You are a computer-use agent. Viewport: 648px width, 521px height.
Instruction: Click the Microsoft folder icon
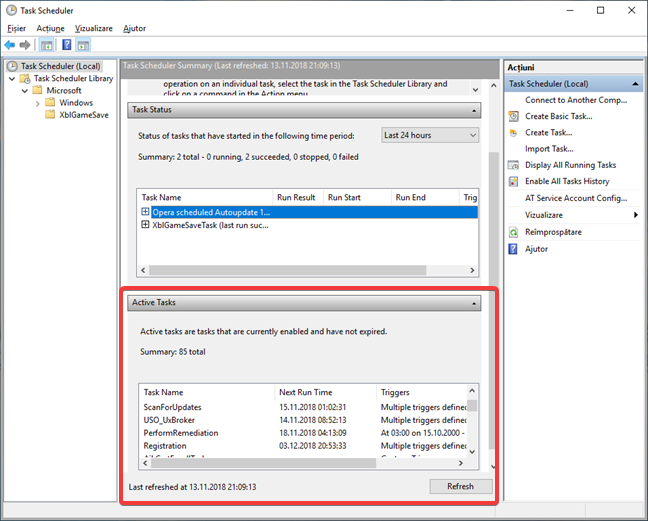[38, 90]
